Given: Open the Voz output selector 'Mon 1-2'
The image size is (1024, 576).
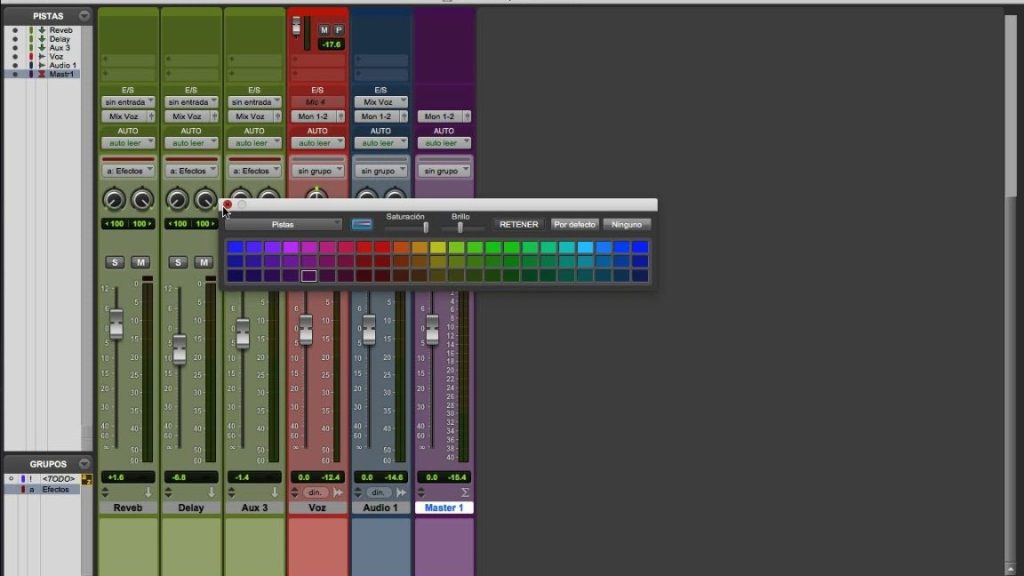Looking at the screenshot, I should 313,116.
